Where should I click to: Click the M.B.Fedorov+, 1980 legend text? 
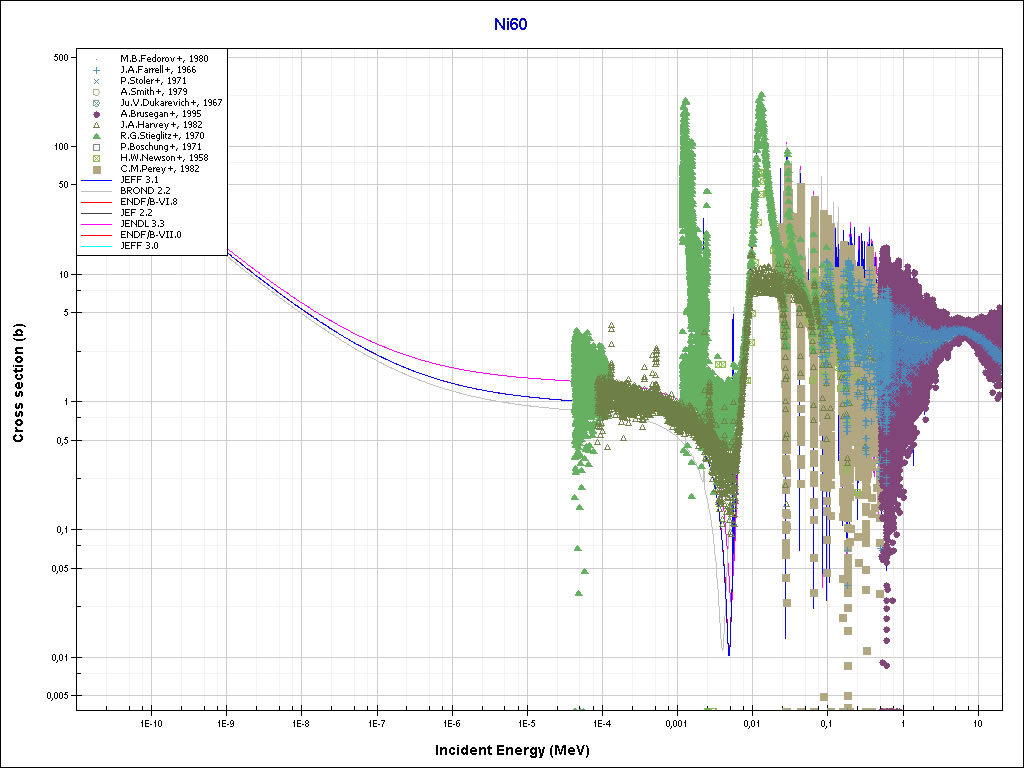coord(164,59)
